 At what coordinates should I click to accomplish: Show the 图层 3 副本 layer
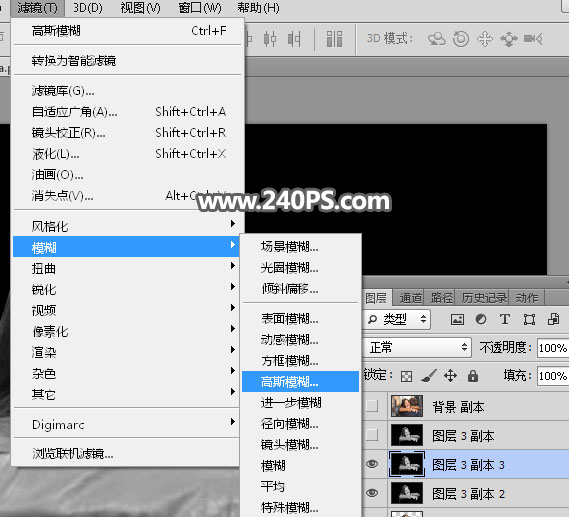(372, 435)
